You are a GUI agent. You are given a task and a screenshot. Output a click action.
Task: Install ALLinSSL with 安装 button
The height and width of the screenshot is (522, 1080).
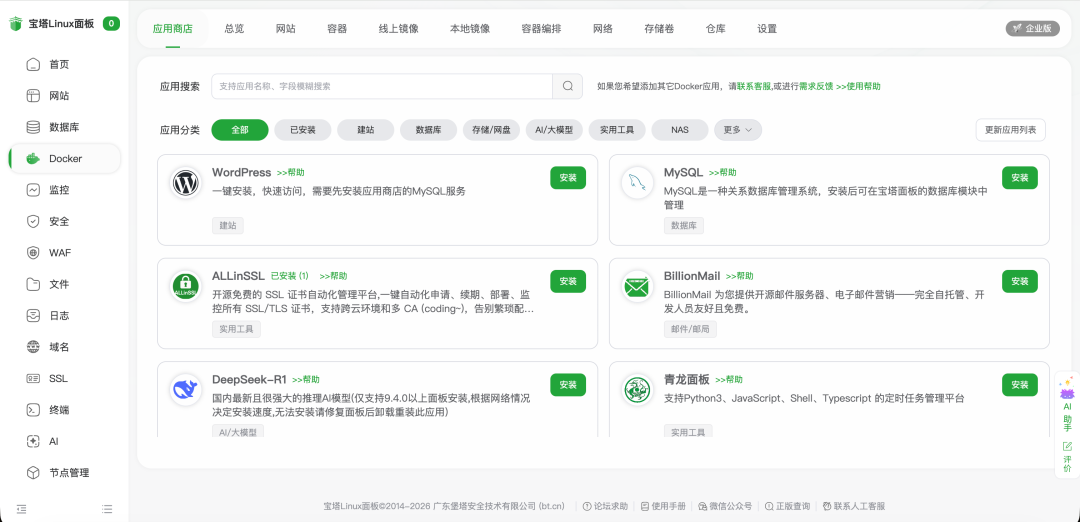pyautogui.click(x=568, y=281)
